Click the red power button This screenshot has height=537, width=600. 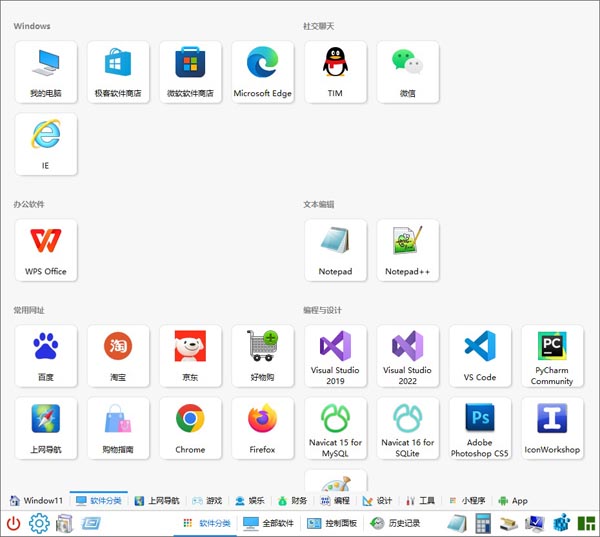coord(14,523)
